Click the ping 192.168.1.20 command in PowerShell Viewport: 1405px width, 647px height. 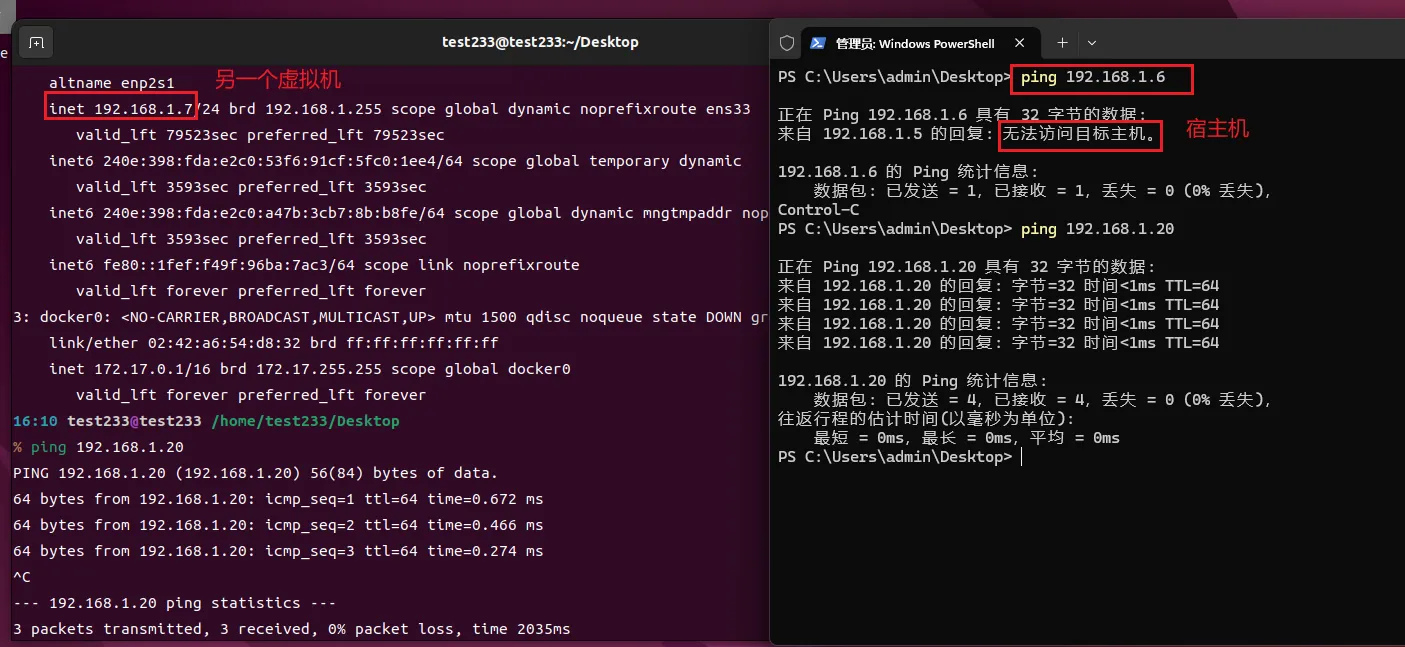1097,229
